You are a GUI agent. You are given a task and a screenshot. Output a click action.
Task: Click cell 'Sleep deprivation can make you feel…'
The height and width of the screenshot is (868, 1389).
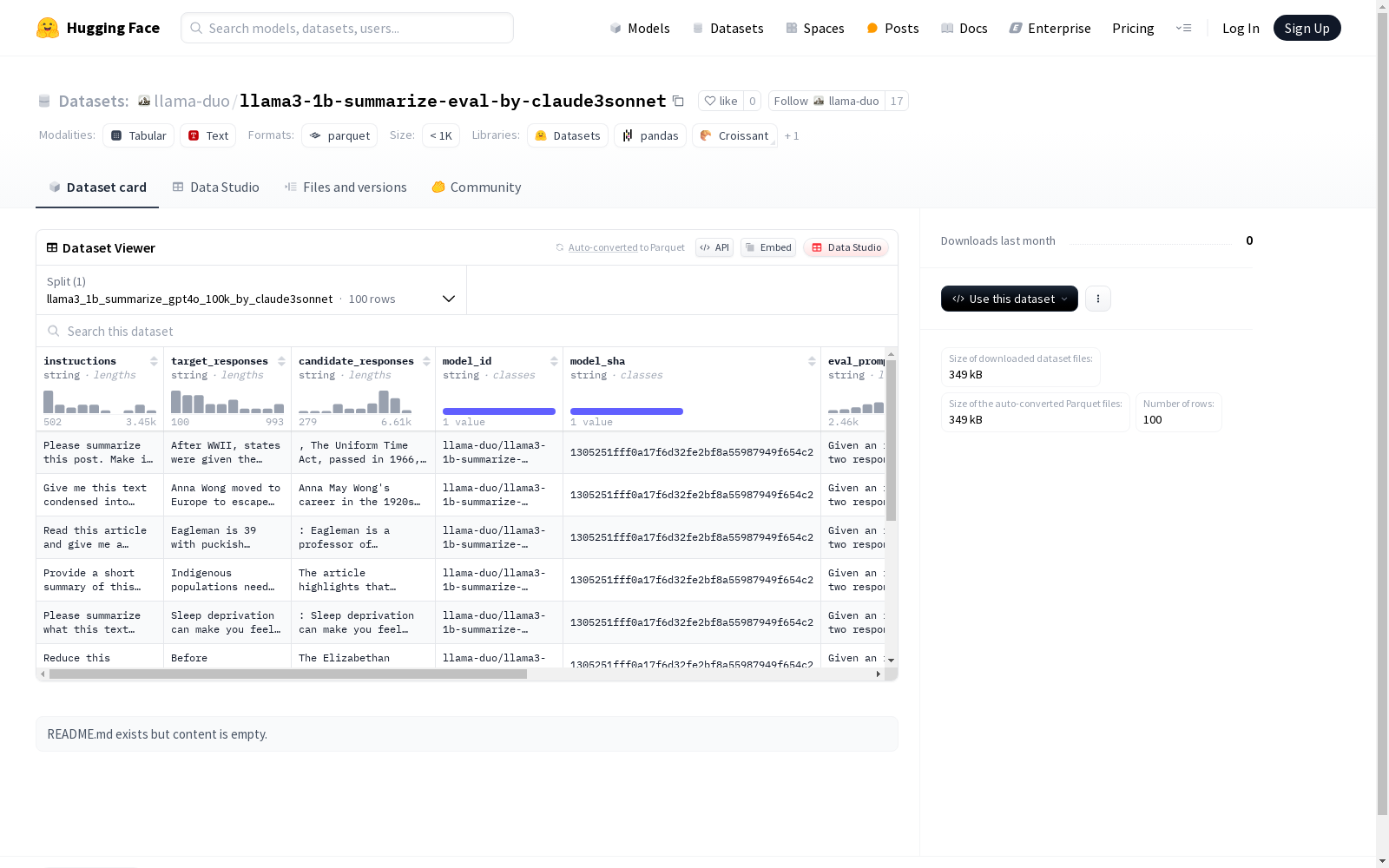click(x=227, y=622)
